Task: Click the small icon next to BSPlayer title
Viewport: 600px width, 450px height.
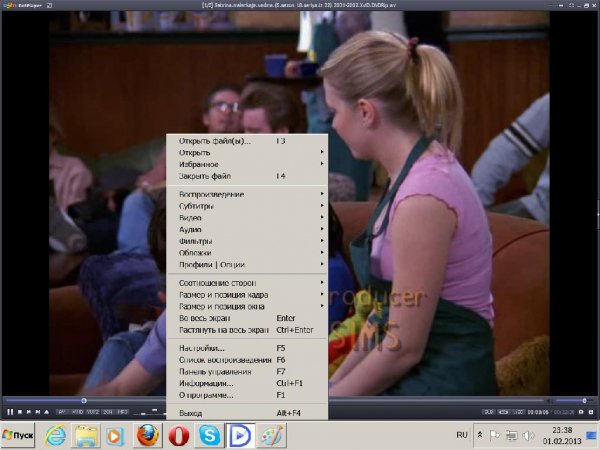Action: [50, 5]
